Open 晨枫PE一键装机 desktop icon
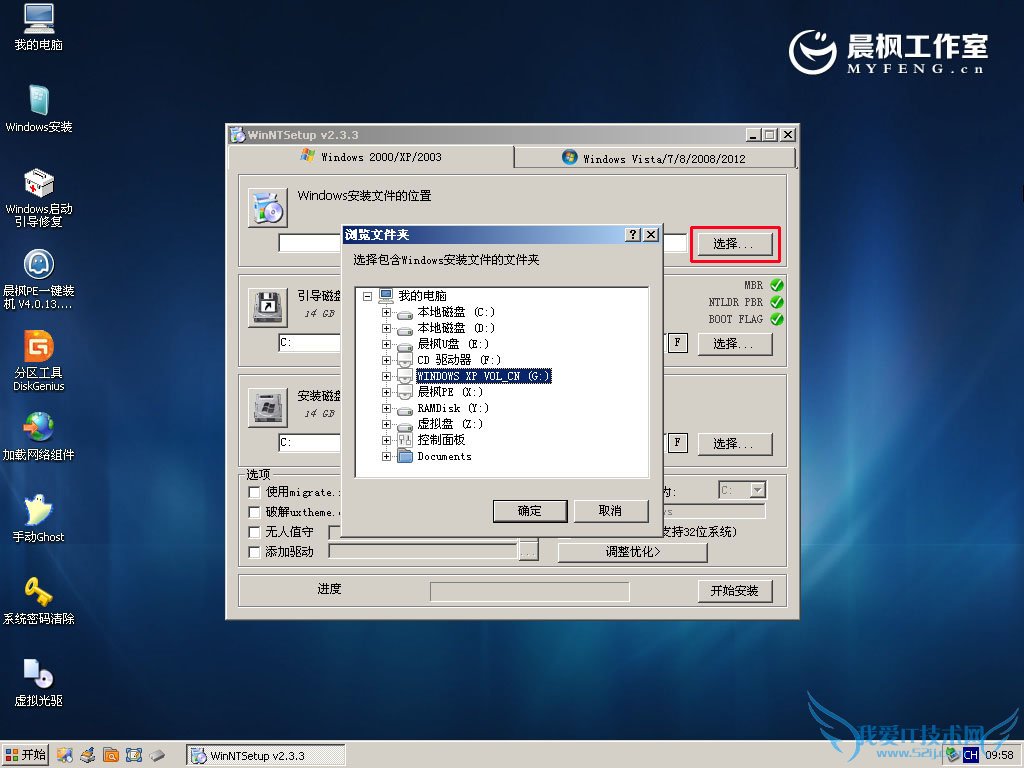The width and height of the screenshot is (1024, 768). [x=39, y=267]
